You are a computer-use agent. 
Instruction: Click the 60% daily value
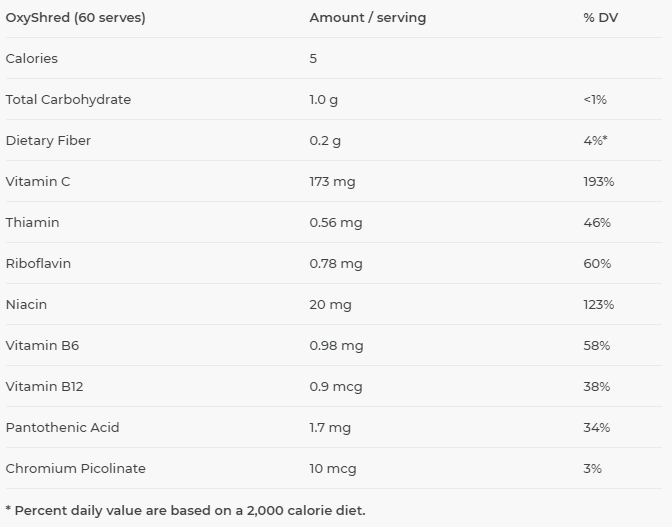pyautogui.click(x=597, y=263)
